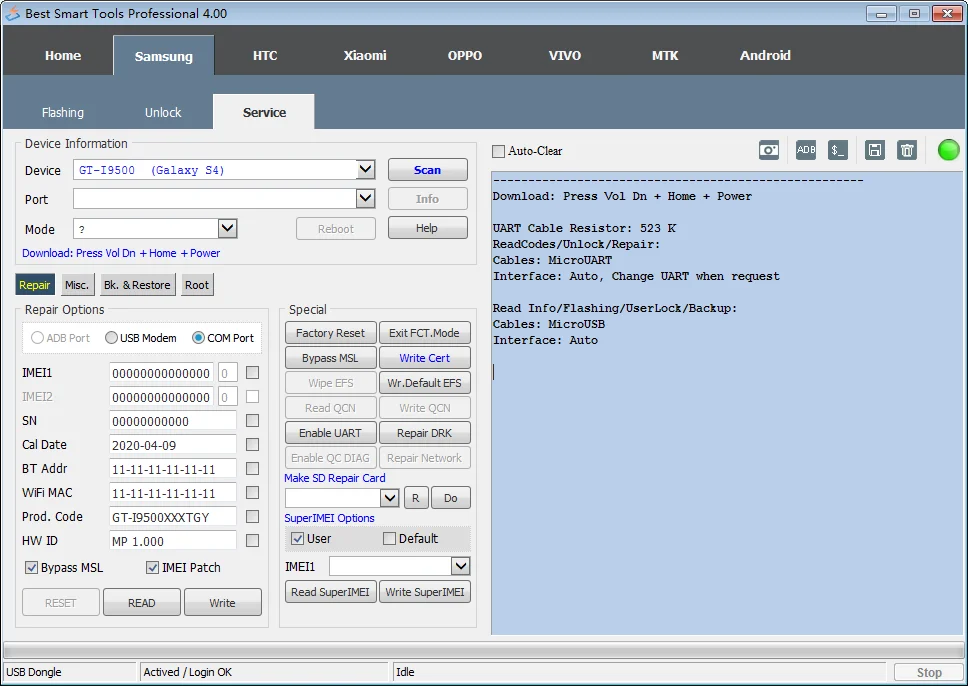968x686 pixels.
Task: Click the Prod. Code input field
Action: 172,517
